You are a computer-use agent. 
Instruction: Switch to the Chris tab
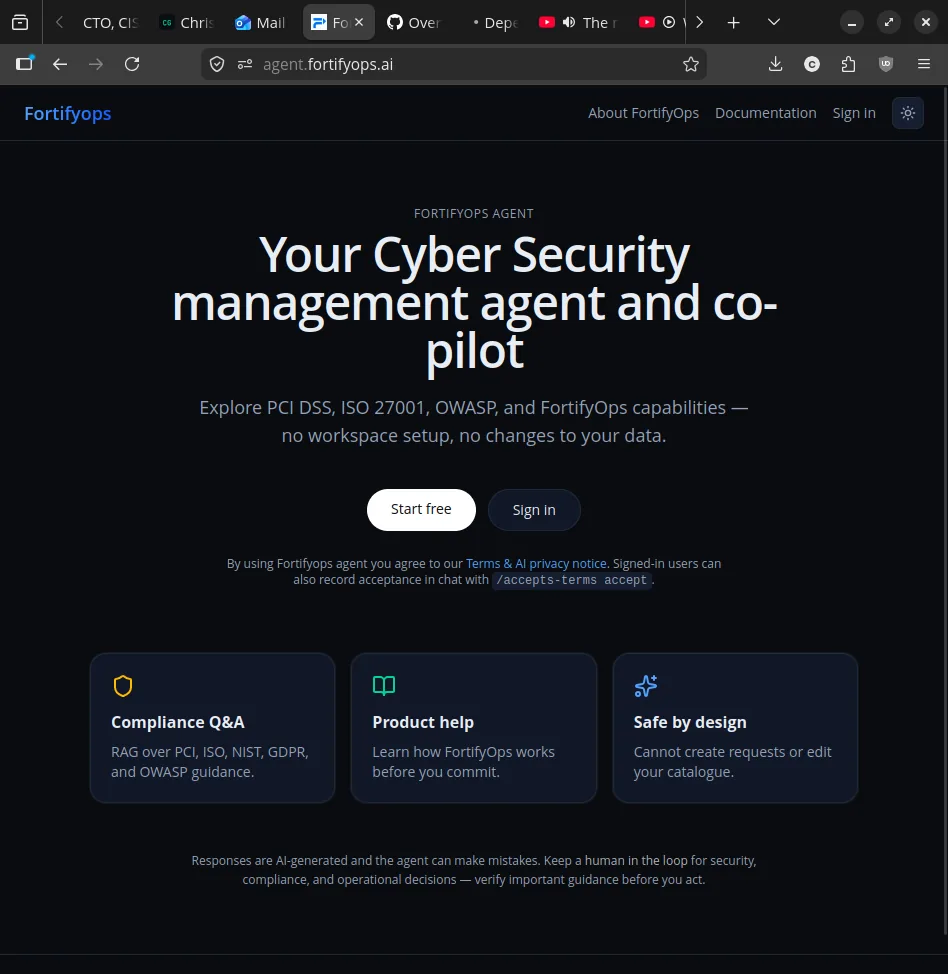(188, 23)
